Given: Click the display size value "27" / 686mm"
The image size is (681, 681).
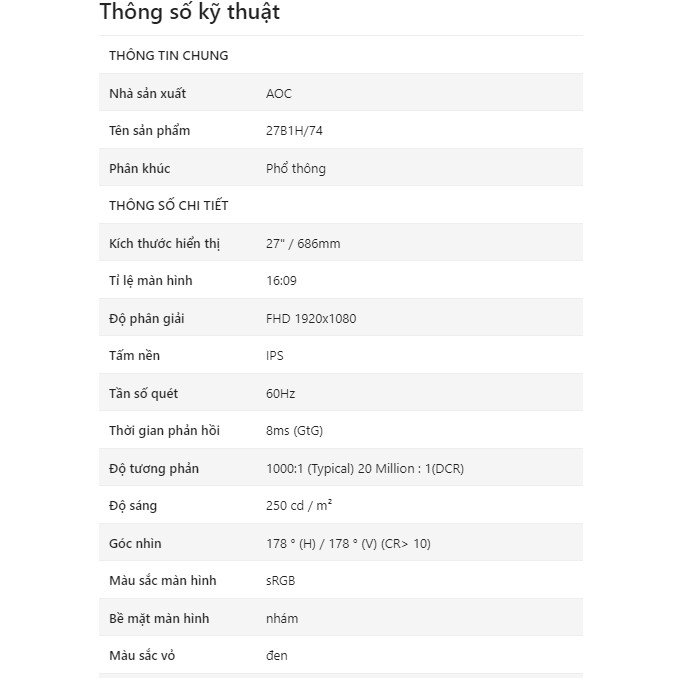Looking at the screenshot, I should pyautogui.click(x=303, y=243).
